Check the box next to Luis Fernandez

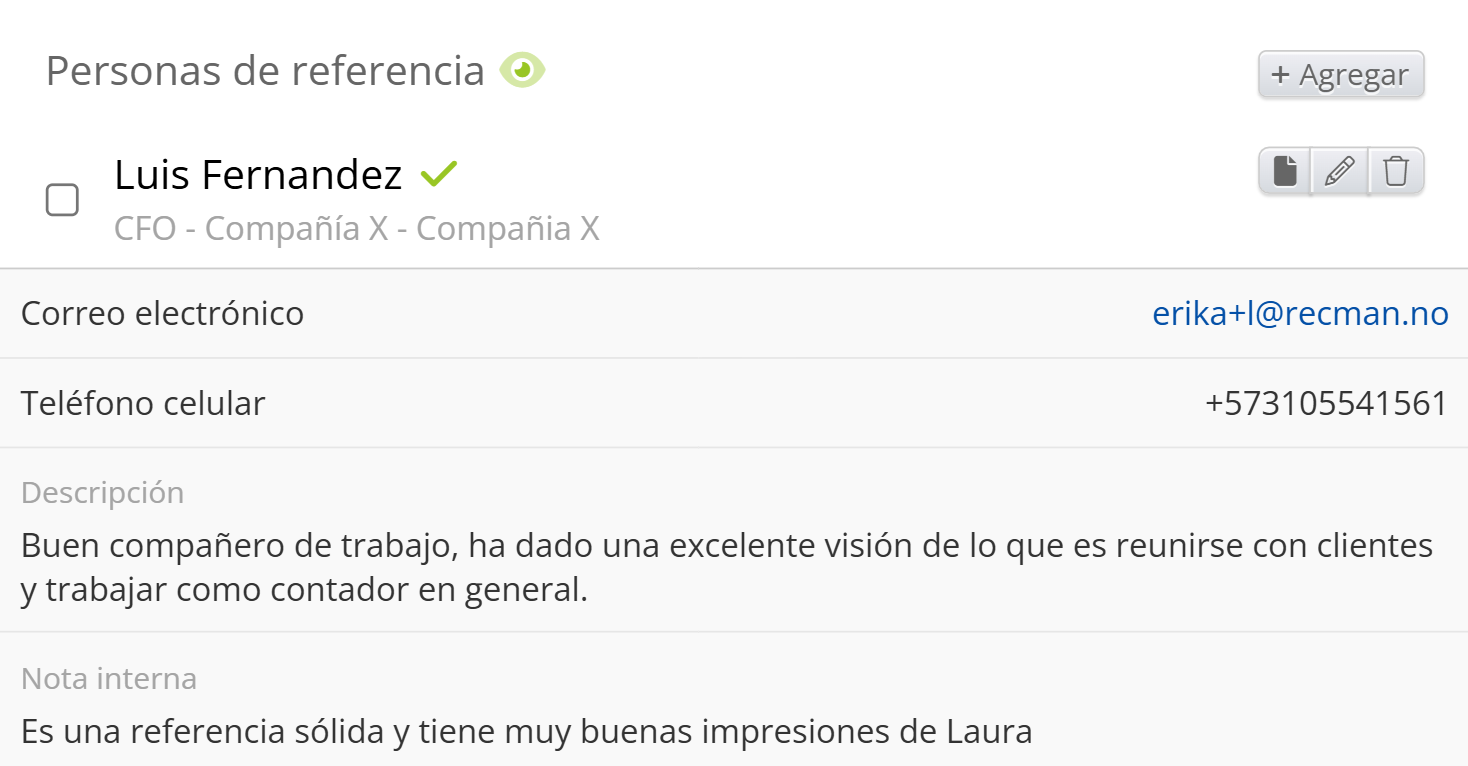point(62,200)
